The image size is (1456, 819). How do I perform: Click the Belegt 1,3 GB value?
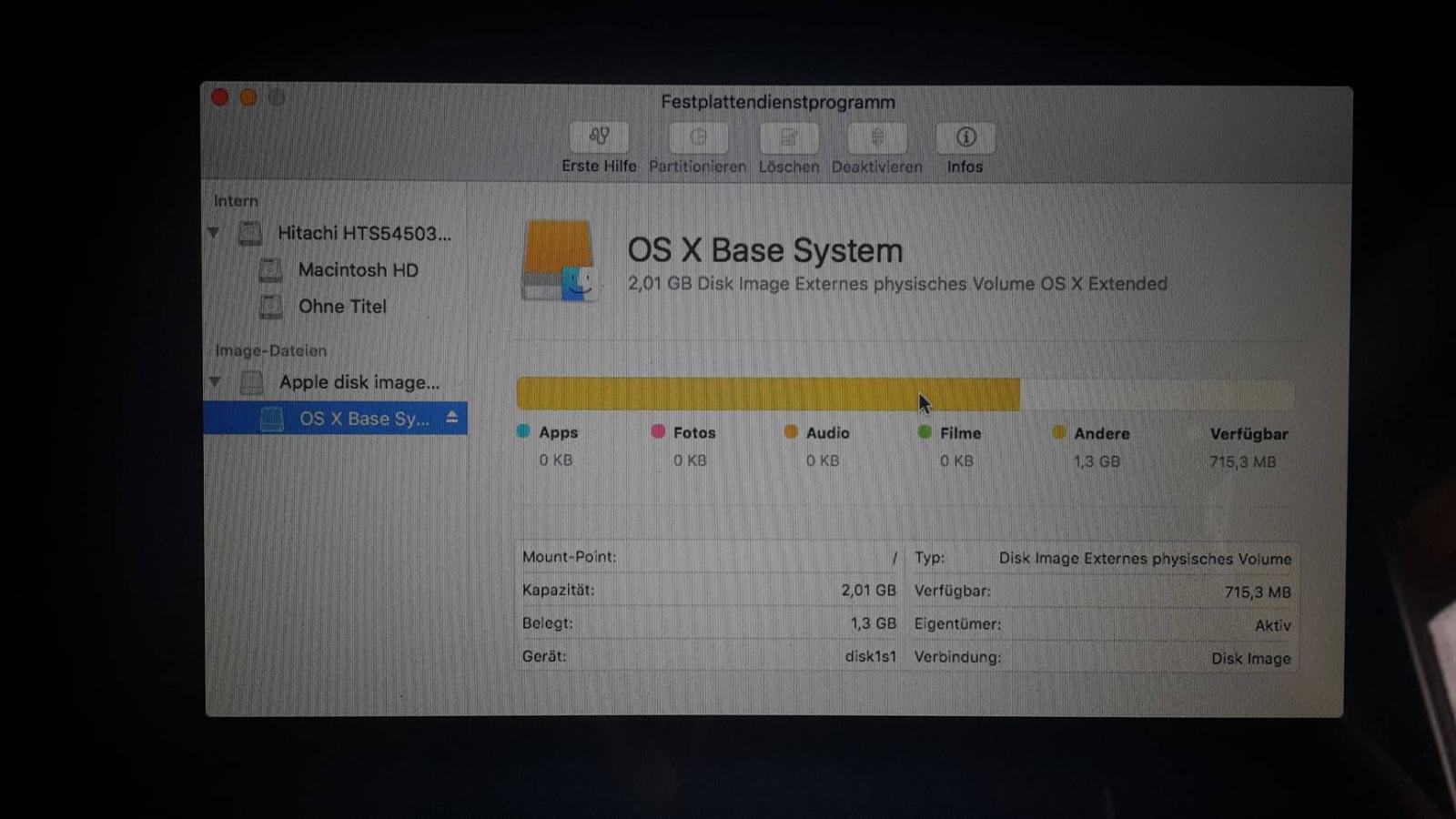(x=874, y=623)
